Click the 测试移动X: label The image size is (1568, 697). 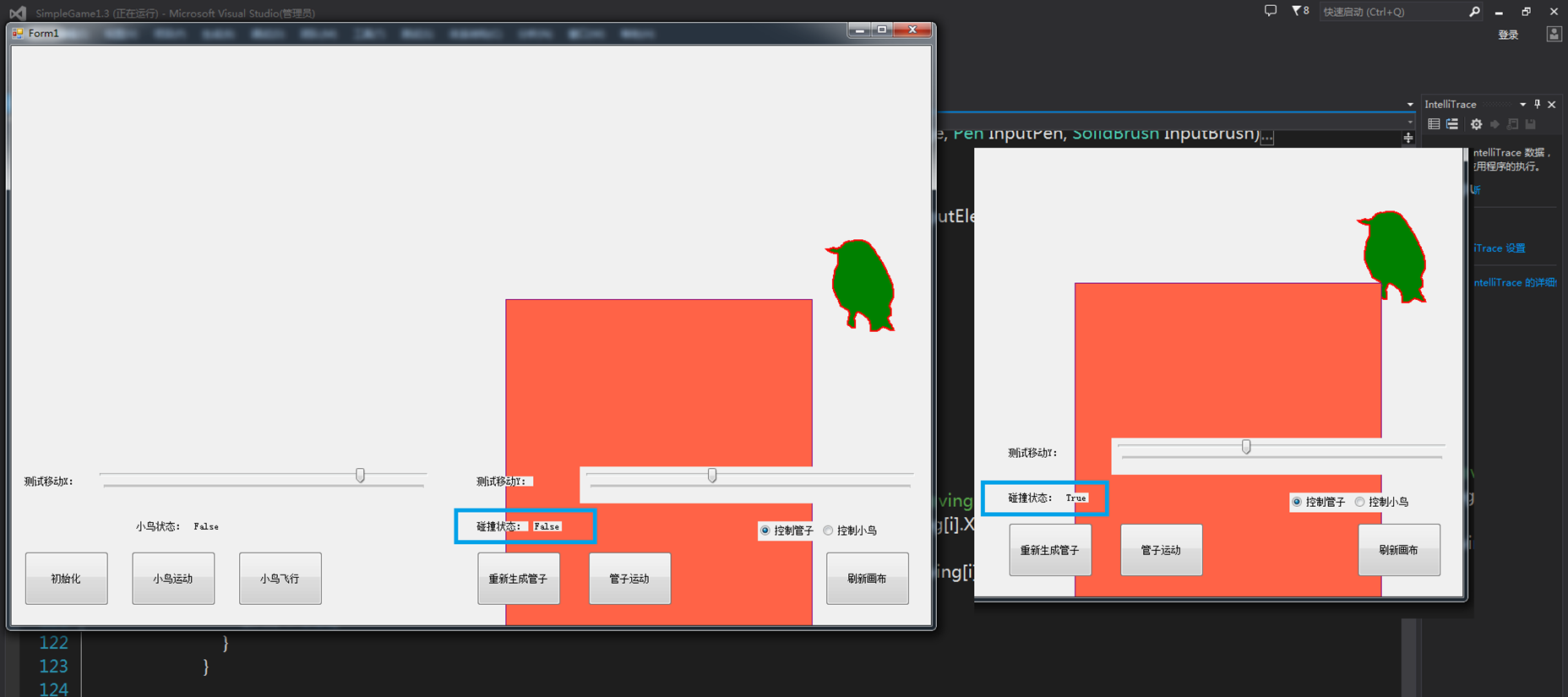click(x=49, y=482)
